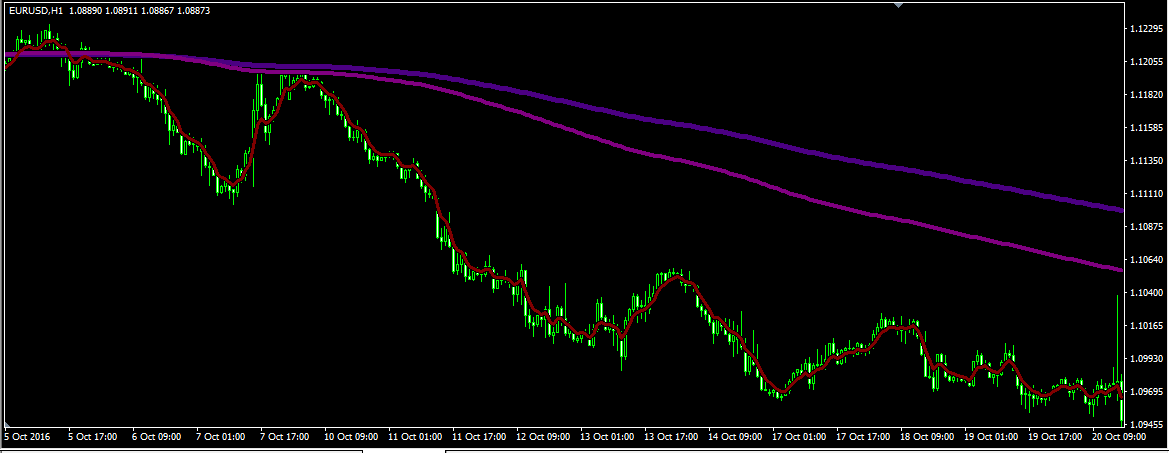This screenshot has height=453, width=1169.
Task: Click the 14 Oct 09:00 time label
Action: click(x=734, y=437)
